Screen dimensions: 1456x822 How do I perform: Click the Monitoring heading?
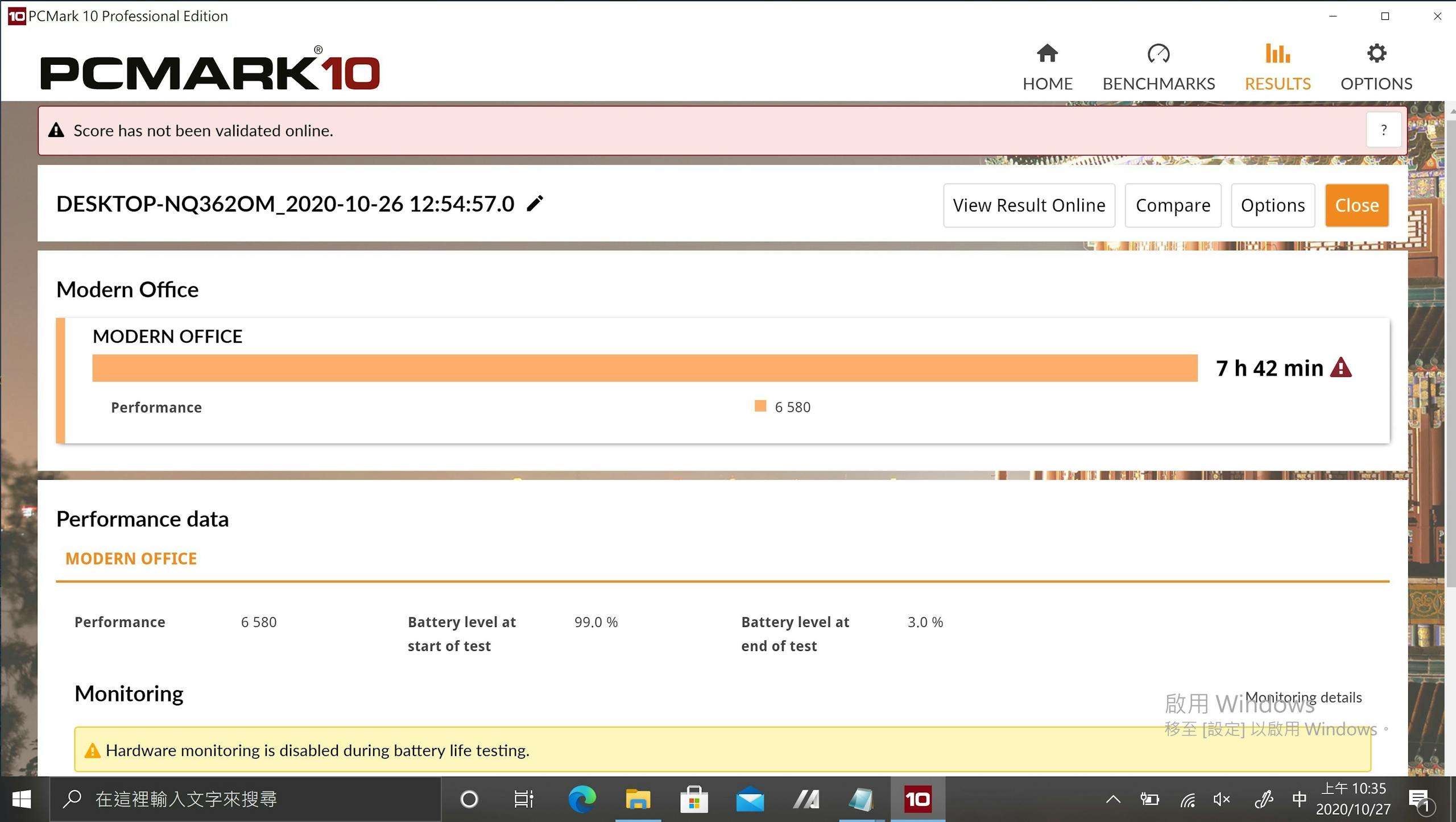tap(129, 694)
